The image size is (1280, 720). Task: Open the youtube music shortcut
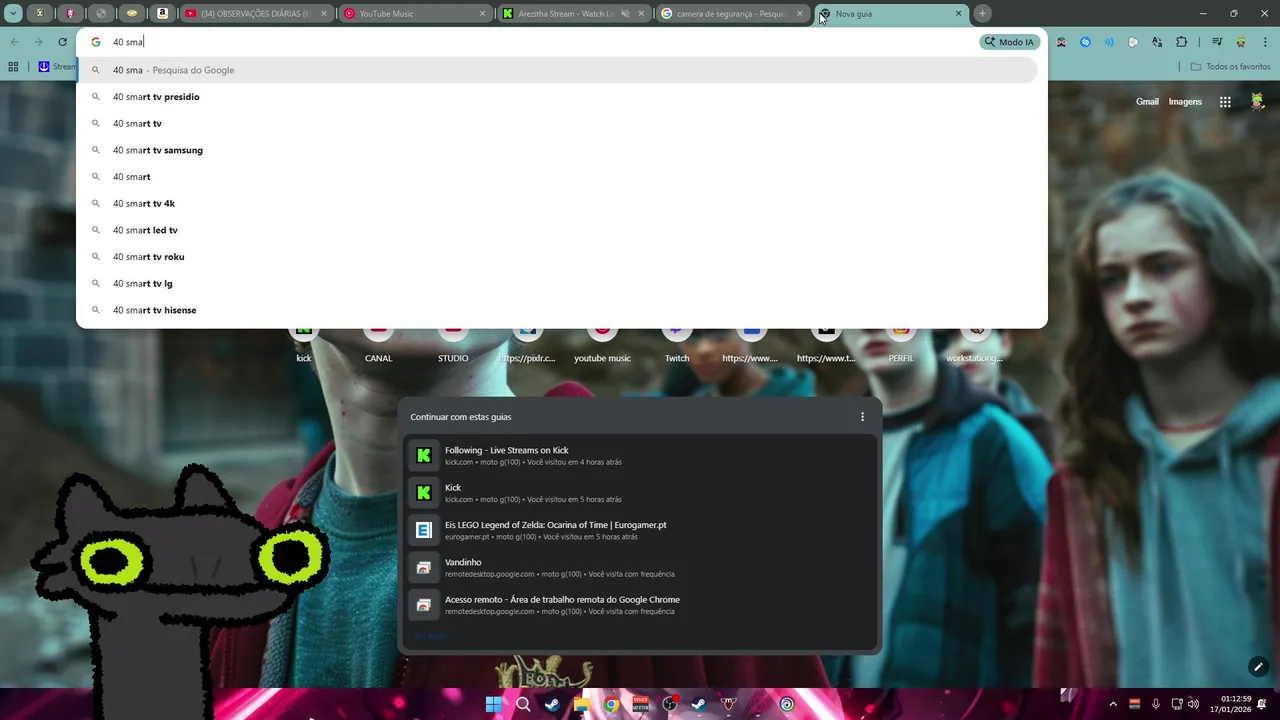tap(602, 343)
